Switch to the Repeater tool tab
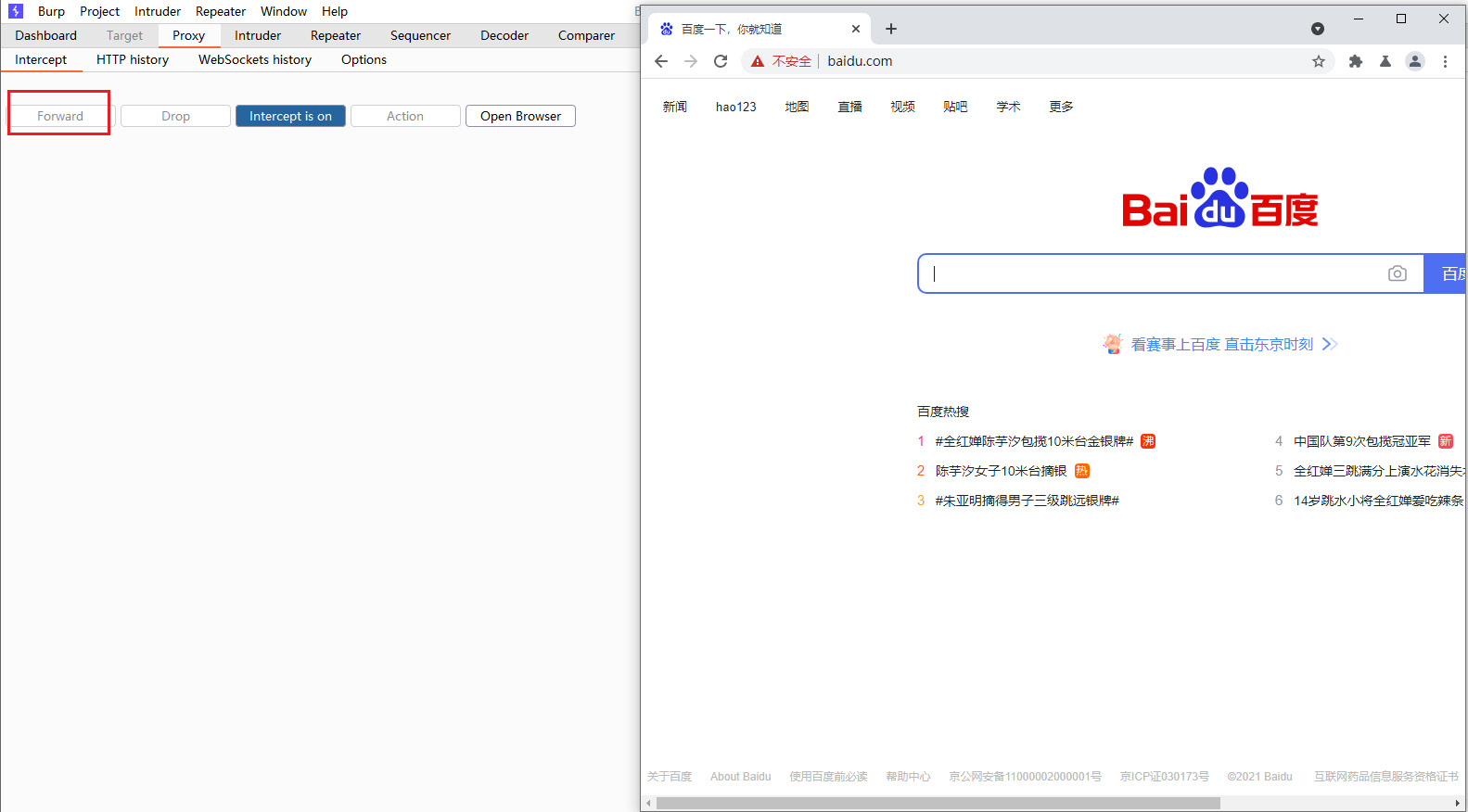This screenshot has width=1468, height=812. pos(336,35)
